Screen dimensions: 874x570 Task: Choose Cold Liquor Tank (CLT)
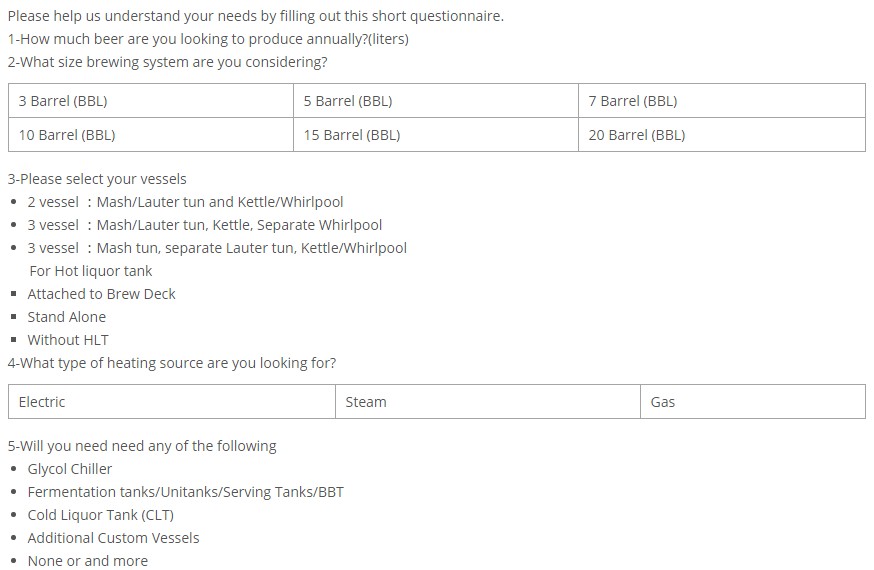tap(100, 515)
